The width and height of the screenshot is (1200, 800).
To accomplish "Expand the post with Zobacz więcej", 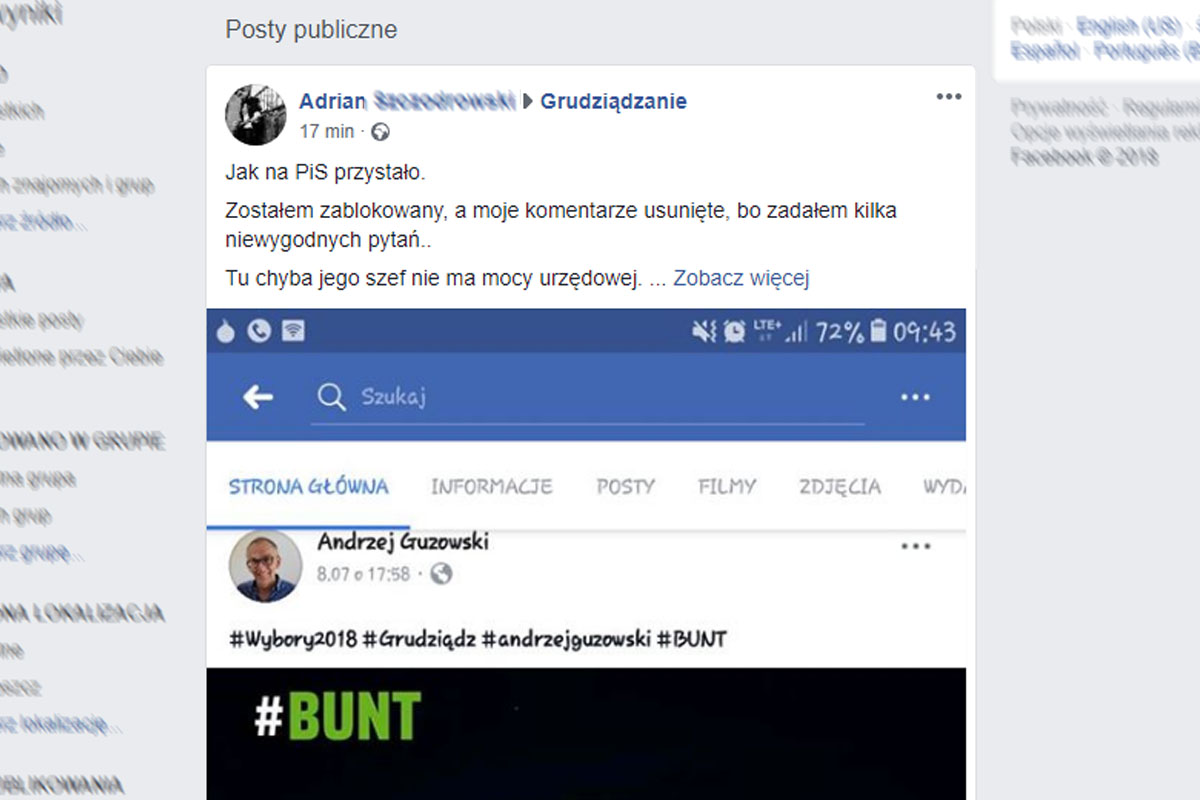I will 740,278.
